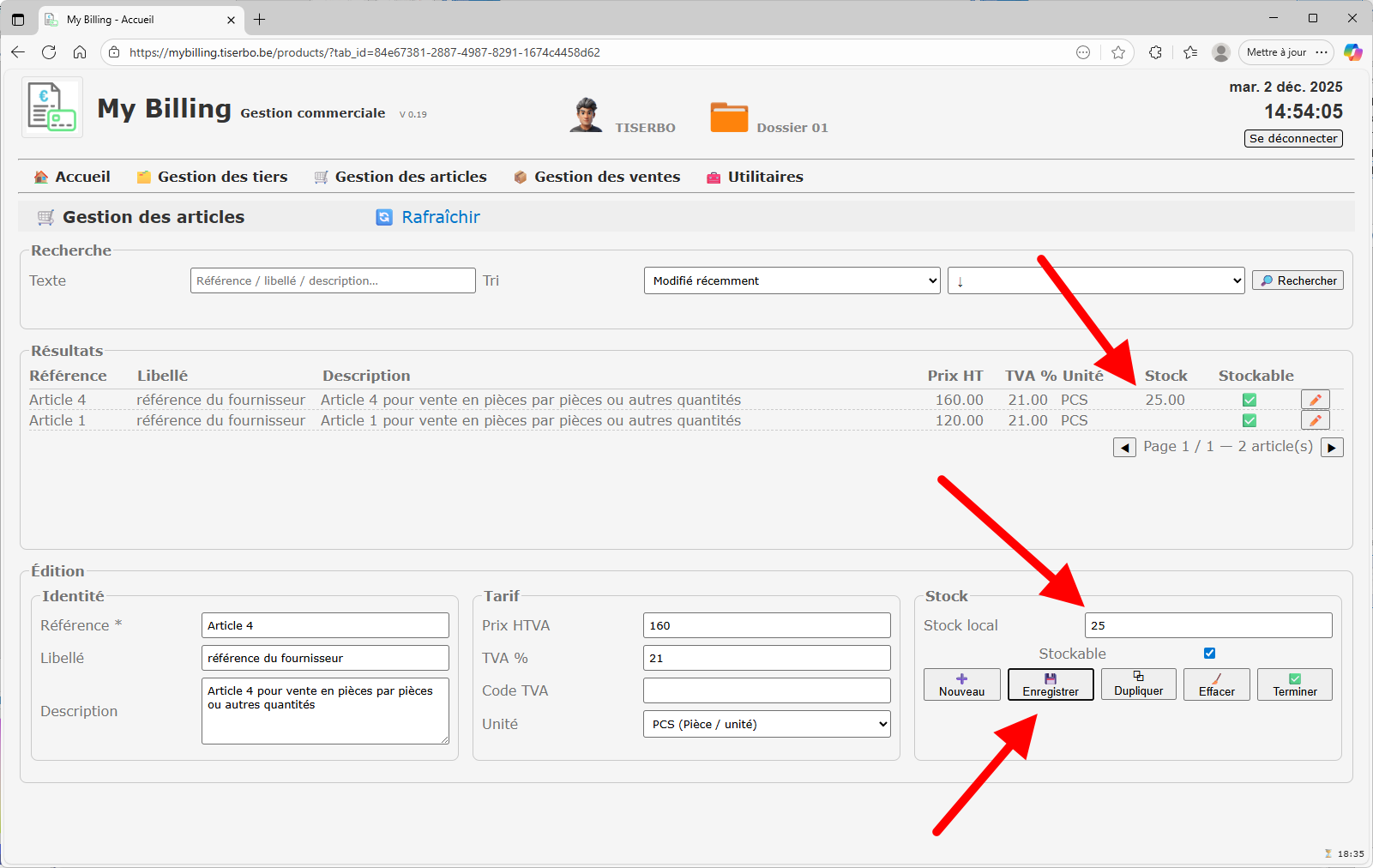The height and width of the screenshot is (868, 1373).
Task: Click the pencil edit icon for Article 1
Action: tap(1315, 420)
